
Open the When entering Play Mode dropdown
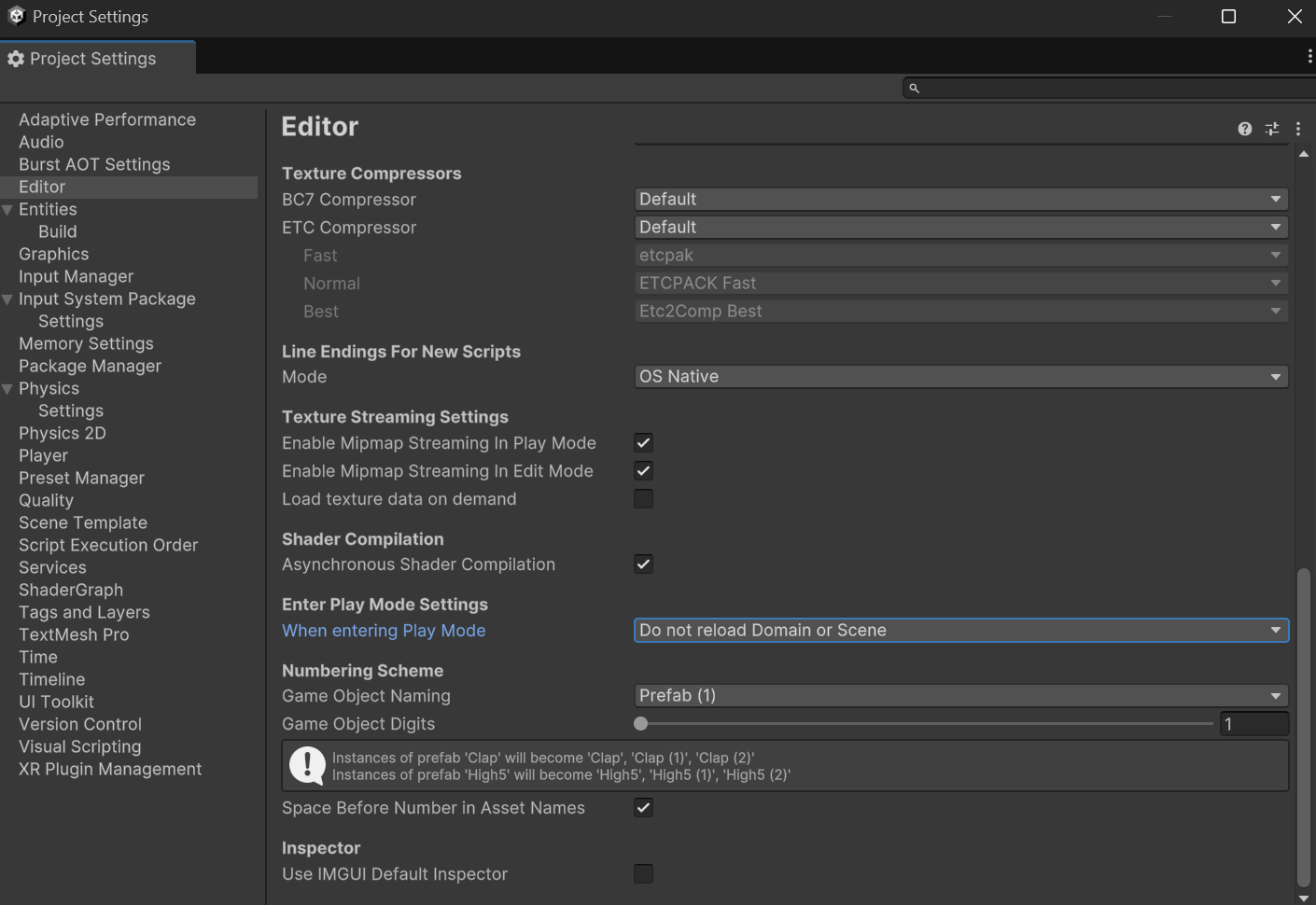(961, 631)
